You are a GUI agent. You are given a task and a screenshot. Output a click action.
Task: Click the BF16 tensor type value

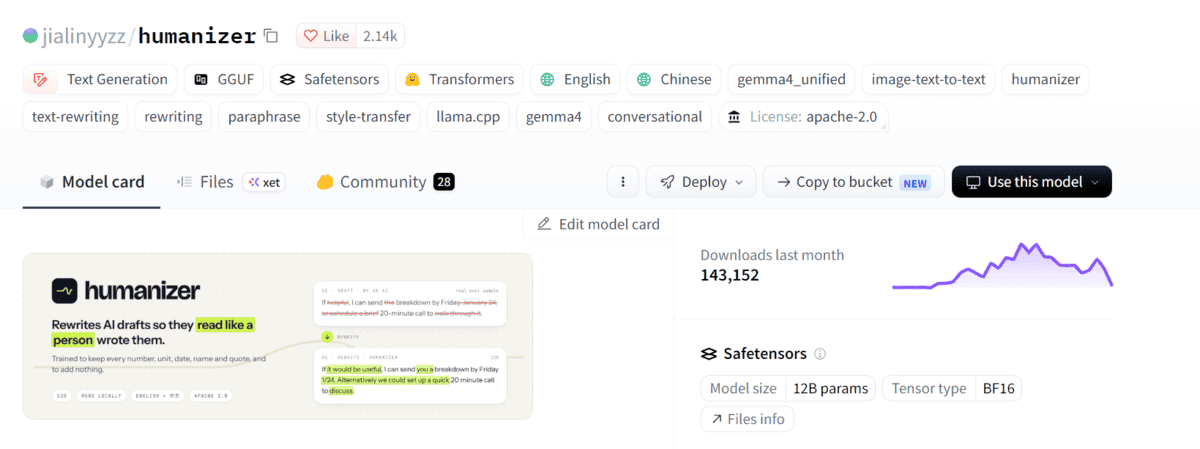[999, 389]
